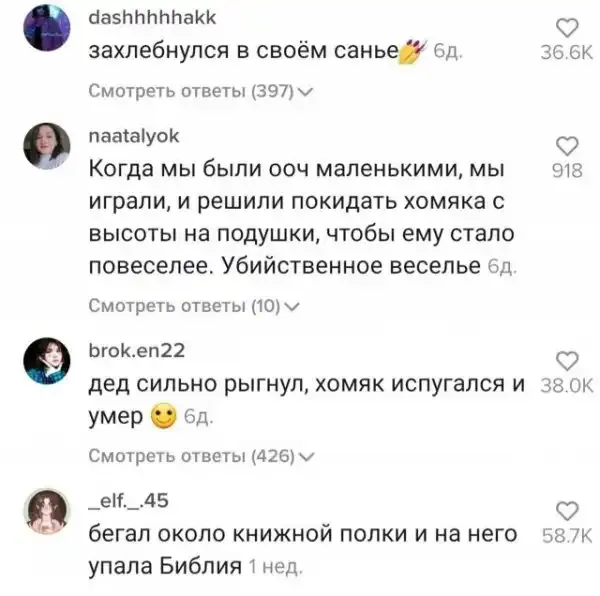This screenshot has height=596, width=600.
Task: Select the comment text 'захлебнулся в своём санье'
Action: (244, 50)
